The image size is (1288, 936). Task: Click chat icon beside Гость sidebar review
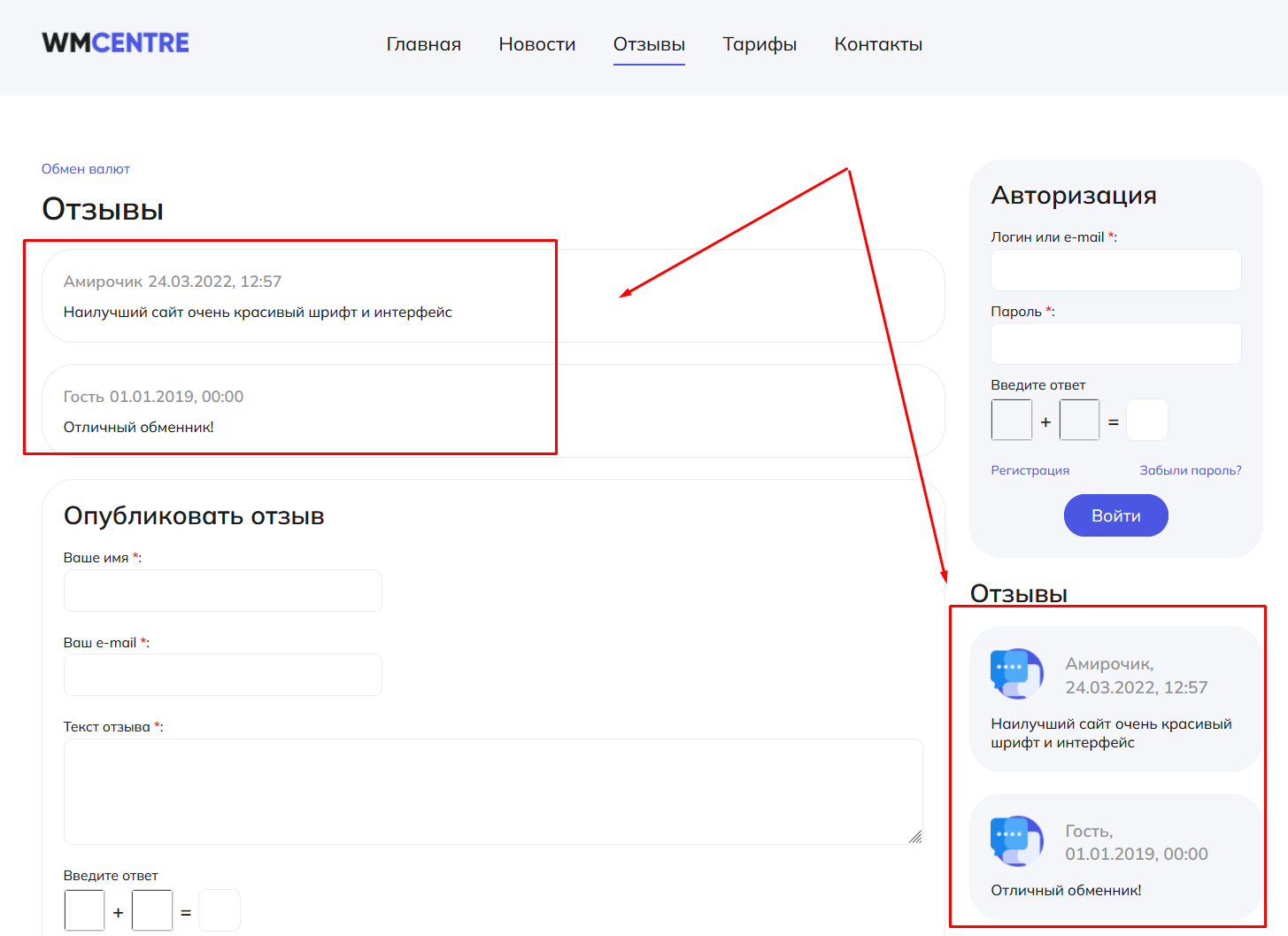[x=1017, y=840]
